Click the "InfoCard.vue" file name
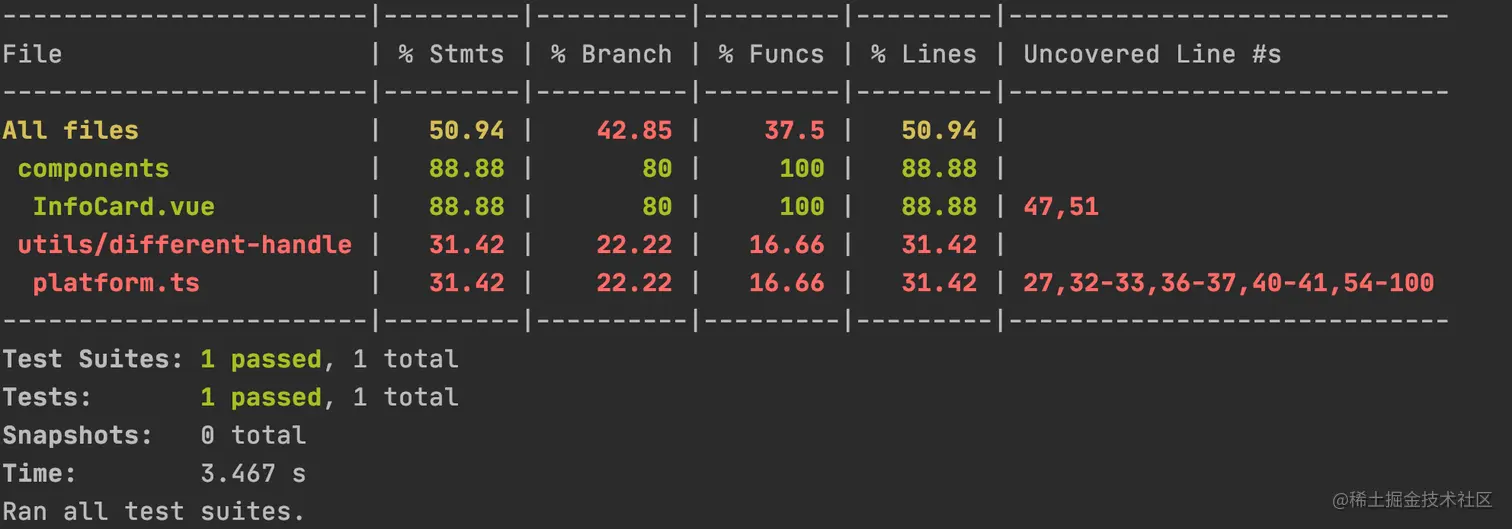The height and width of the screenshot is (529, 1512). click(124, 207)
